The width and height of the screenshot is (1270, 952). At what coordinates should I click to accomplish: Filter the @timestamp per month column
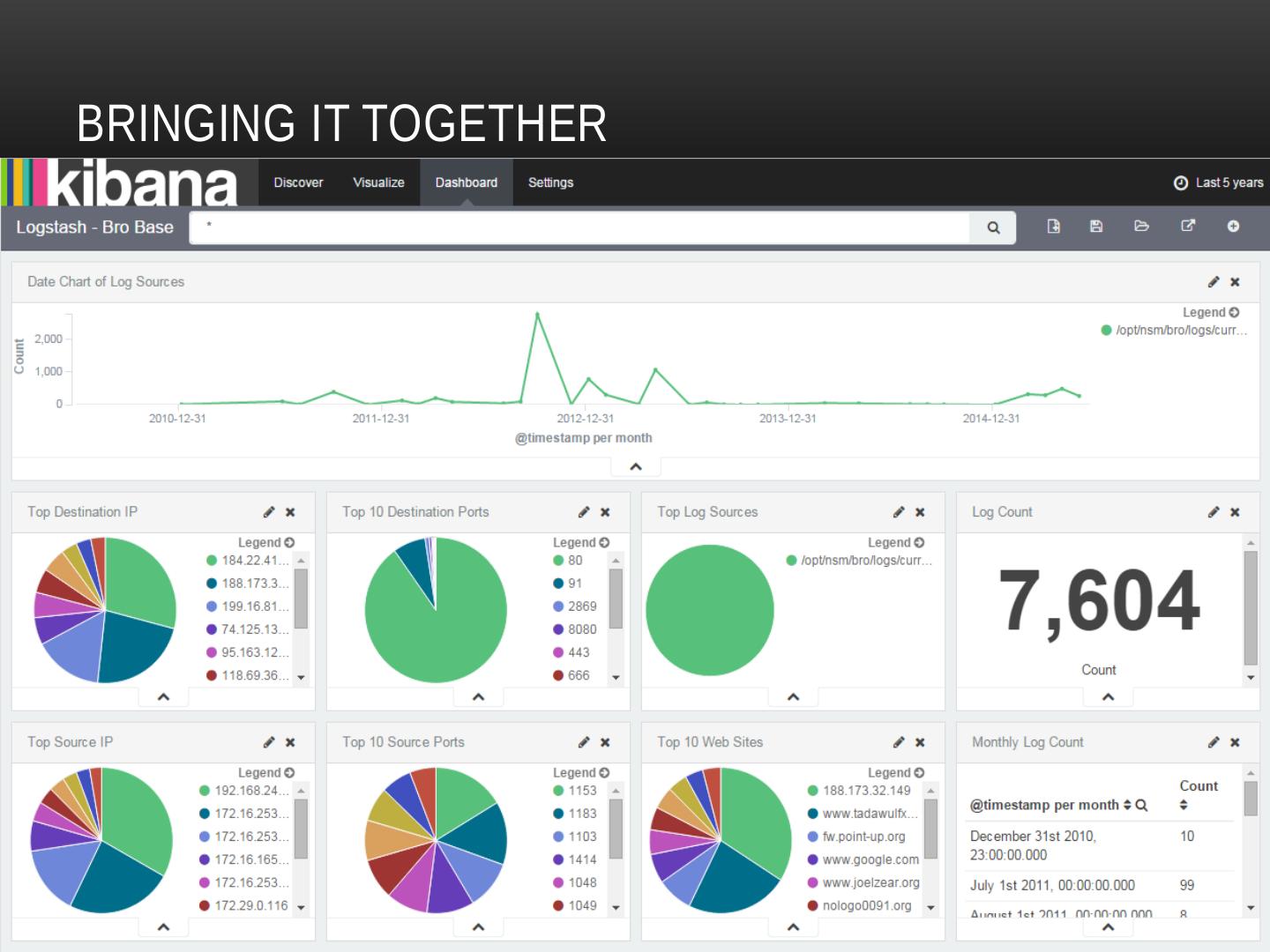pos(1141,805)
